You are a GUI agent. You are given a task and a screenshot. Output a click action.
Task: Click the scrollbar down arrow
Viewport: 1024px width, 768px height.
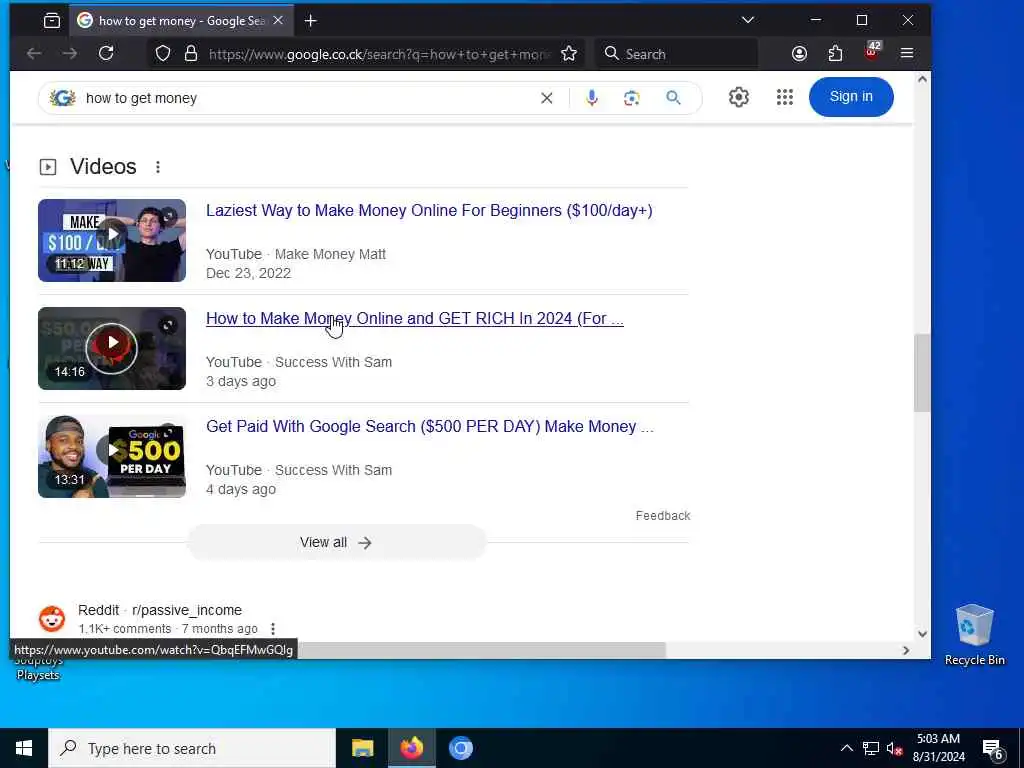922,633
